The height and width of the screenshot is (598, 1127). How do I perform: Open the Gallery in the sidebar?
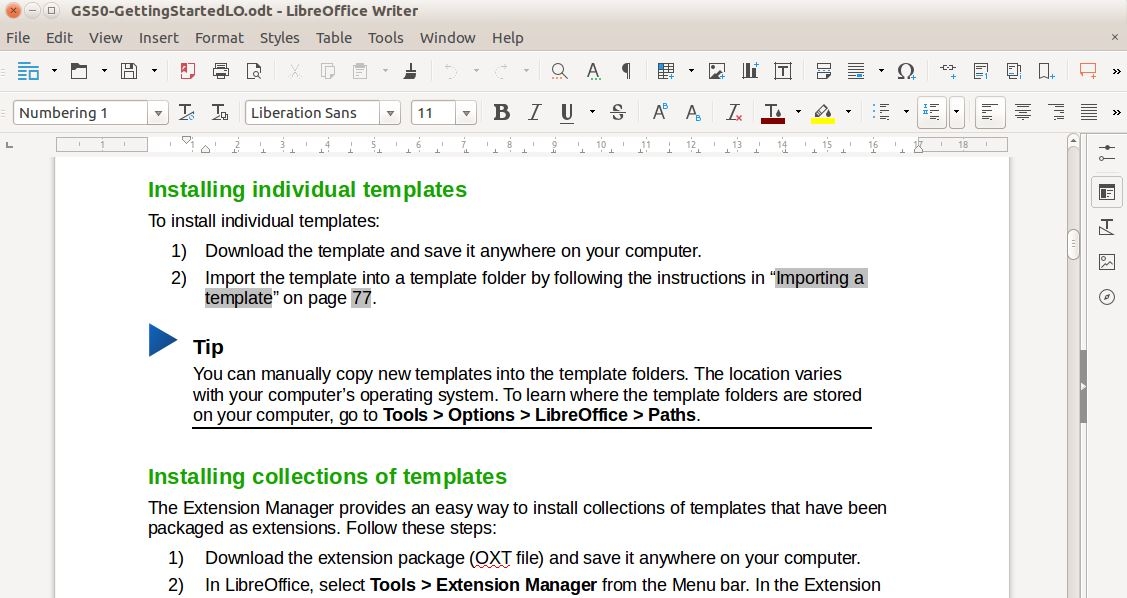point(1106,261)
